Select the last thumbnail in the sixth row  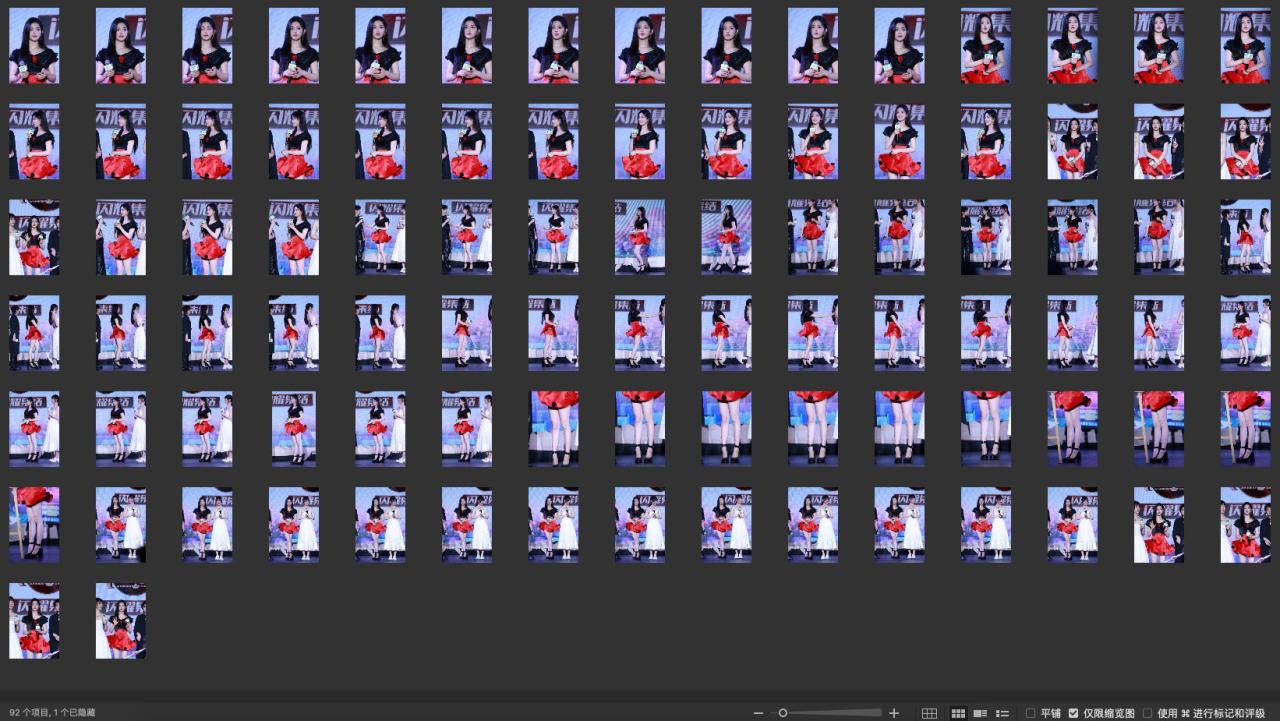click(x=1245, y=525)
